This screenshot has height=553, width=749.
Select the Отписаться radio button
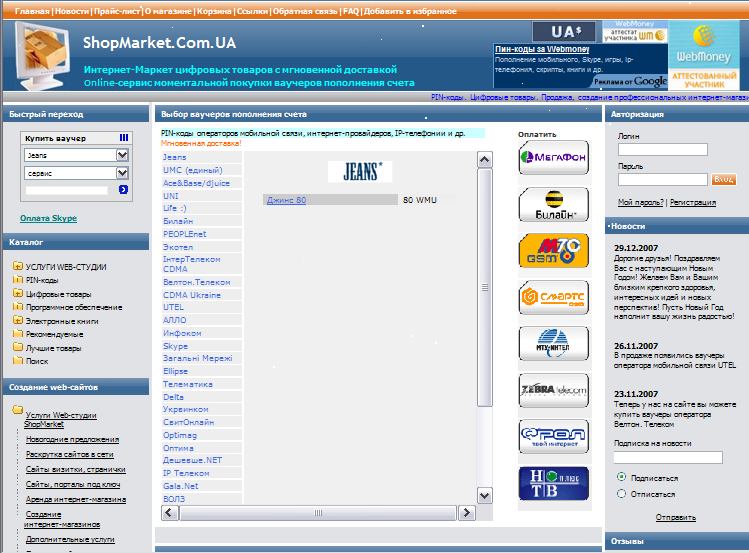(622, 493)
